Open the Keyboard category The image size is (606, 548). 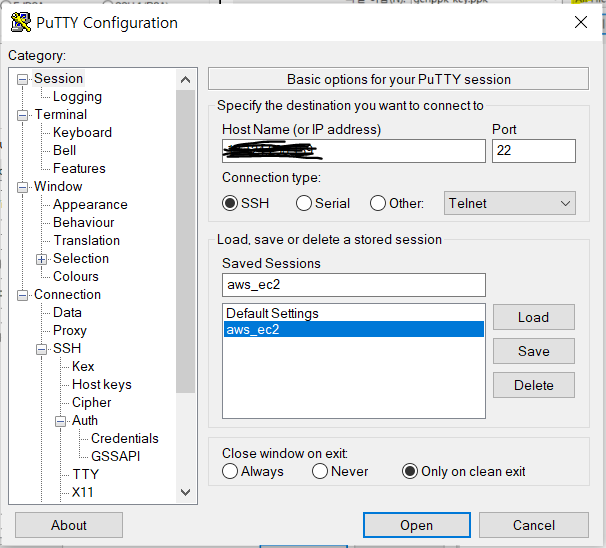[82, 133]
